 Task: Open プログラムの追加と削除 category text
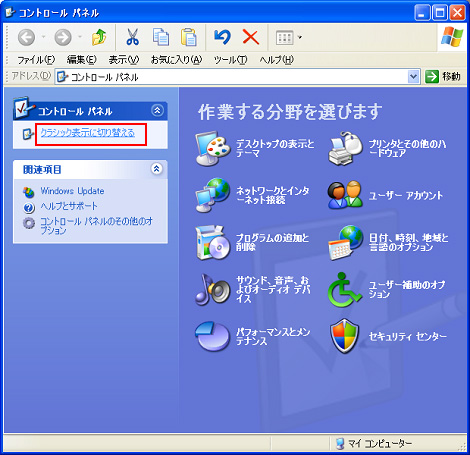(272, 242)
